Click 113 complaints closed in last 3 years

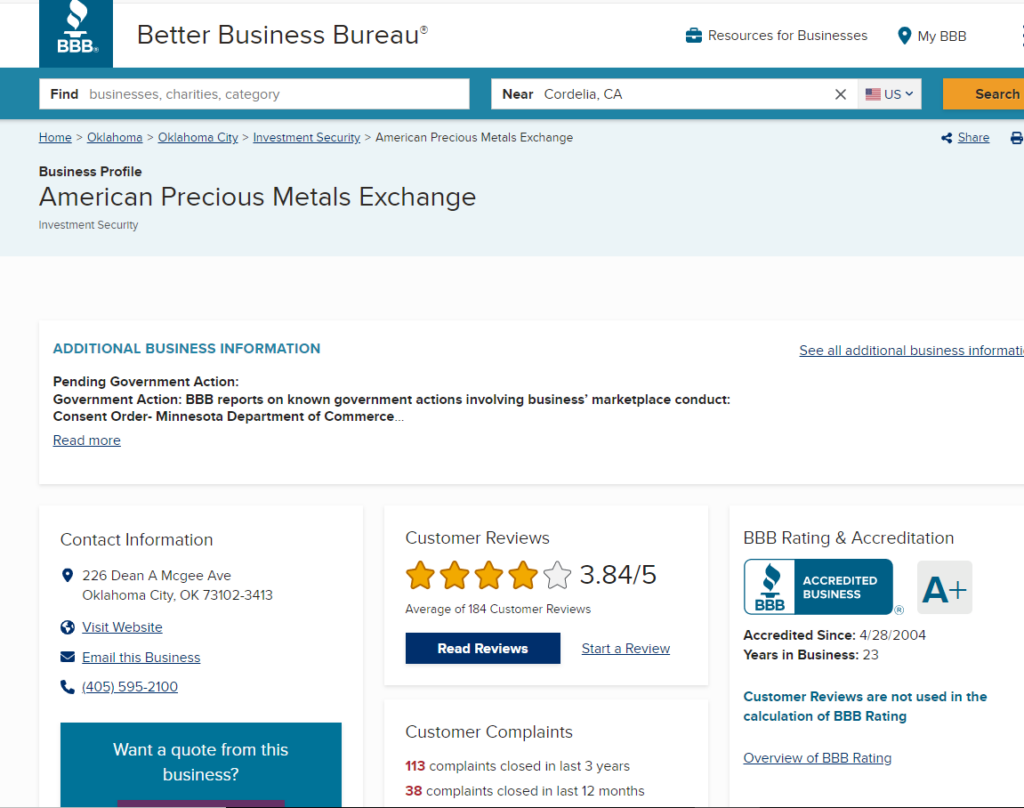(x=517, y=766)
